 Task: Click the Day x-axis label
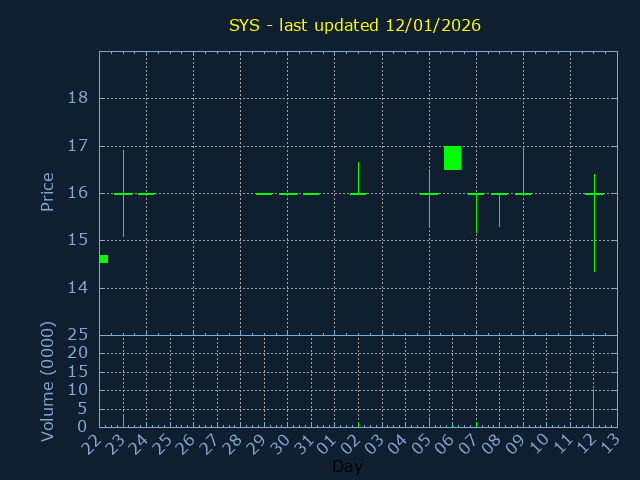[x=347, y=467]
